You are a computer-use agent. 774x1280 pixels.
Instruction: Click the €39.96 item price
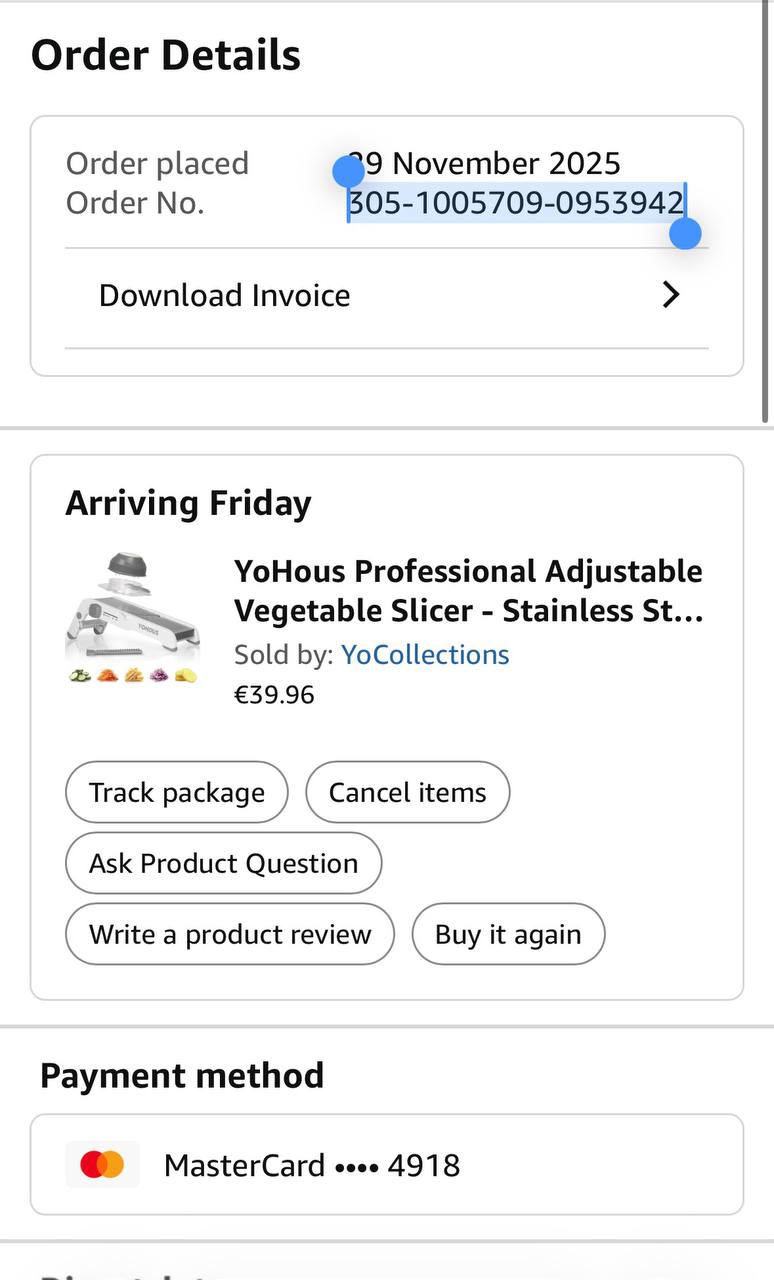point(274,695)
